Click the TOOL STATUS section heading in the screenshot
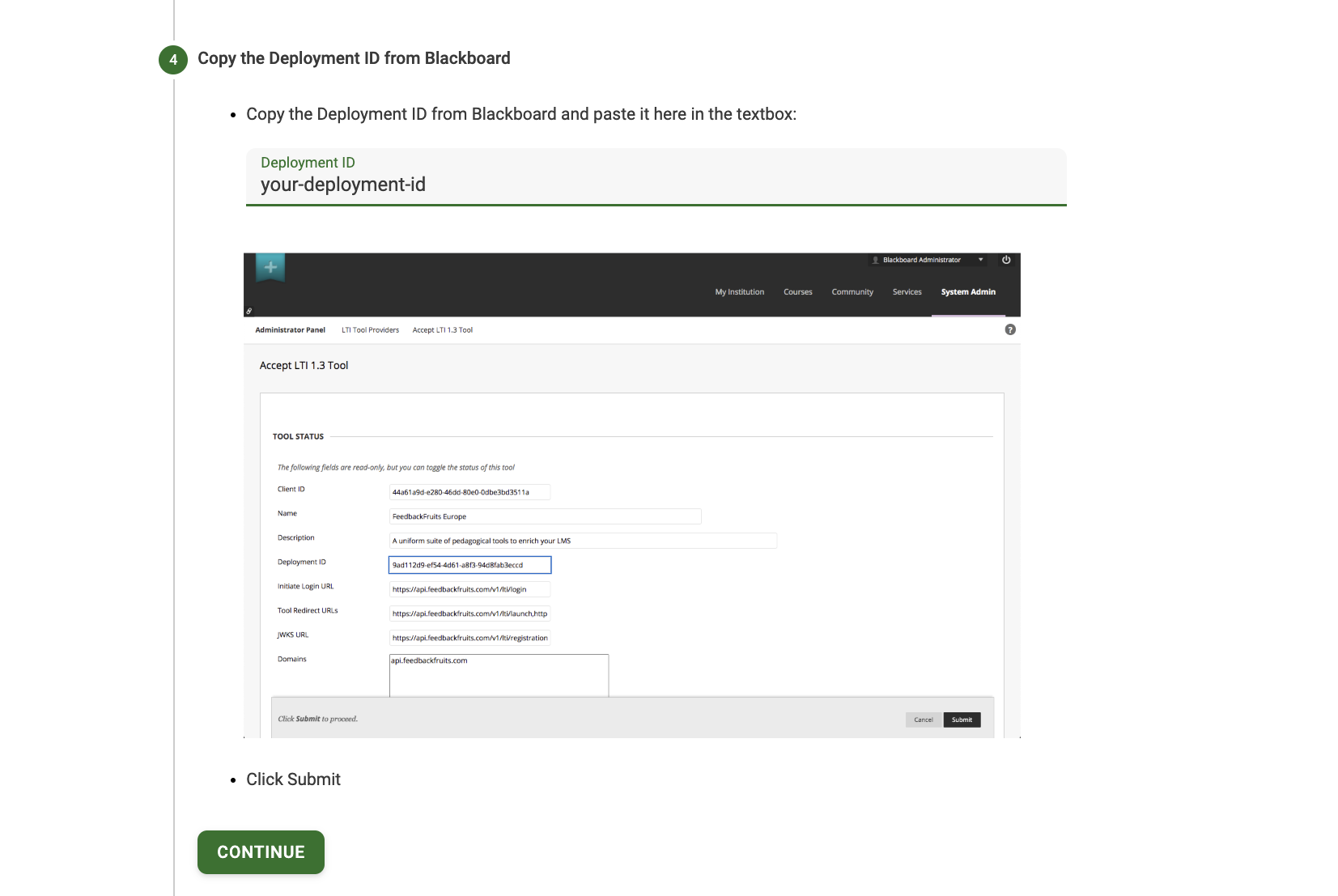 click(x=298, y=437)
